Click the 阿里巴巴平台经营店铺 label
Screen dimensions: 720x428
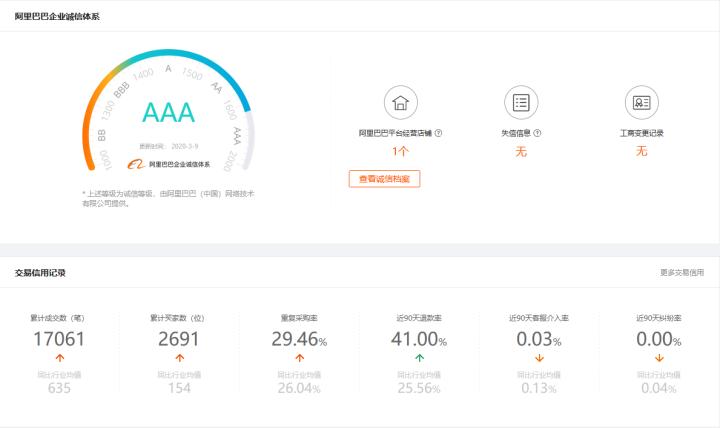coord(395,133)
